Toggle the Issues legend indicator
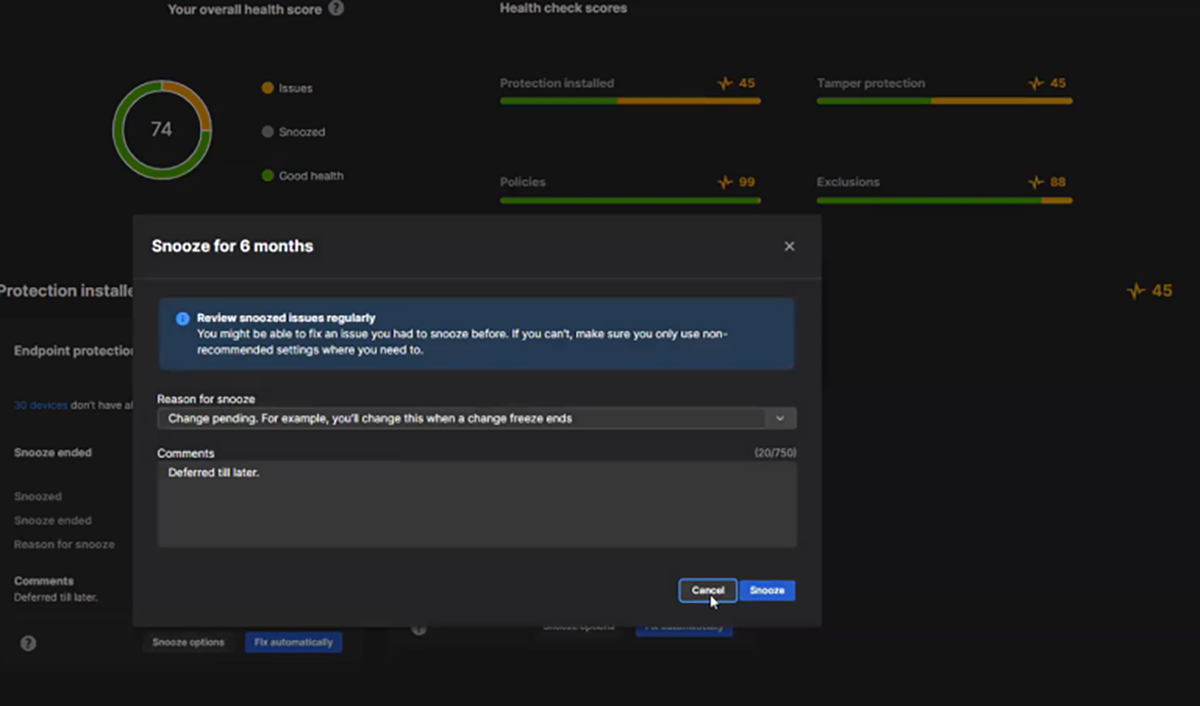The image size is (1200, 706). (x=266, y=87)
